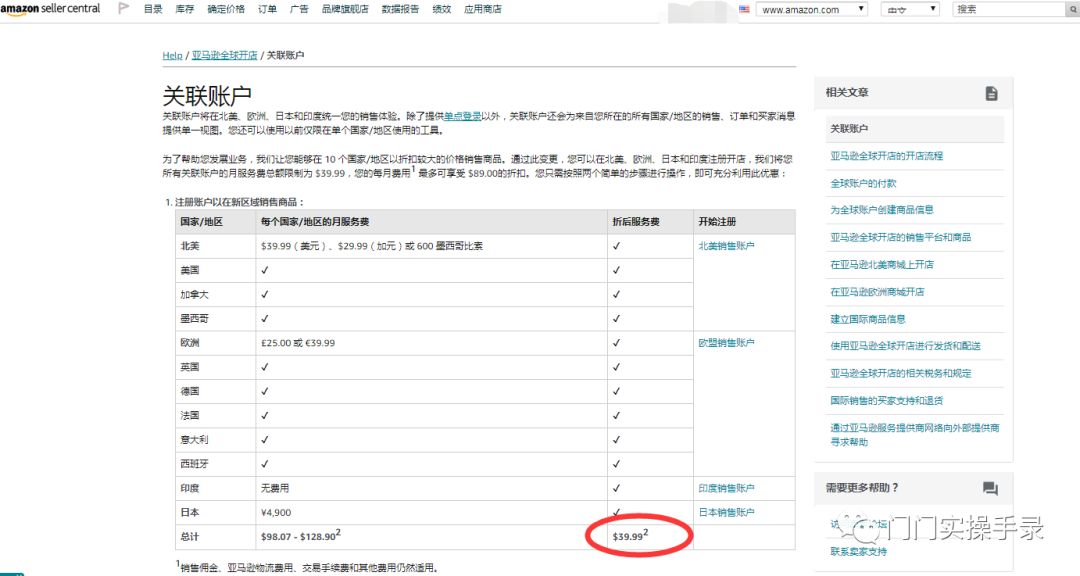Open the 目录 menu
This screenshot has width=1080, height=576.
[153, 9]
